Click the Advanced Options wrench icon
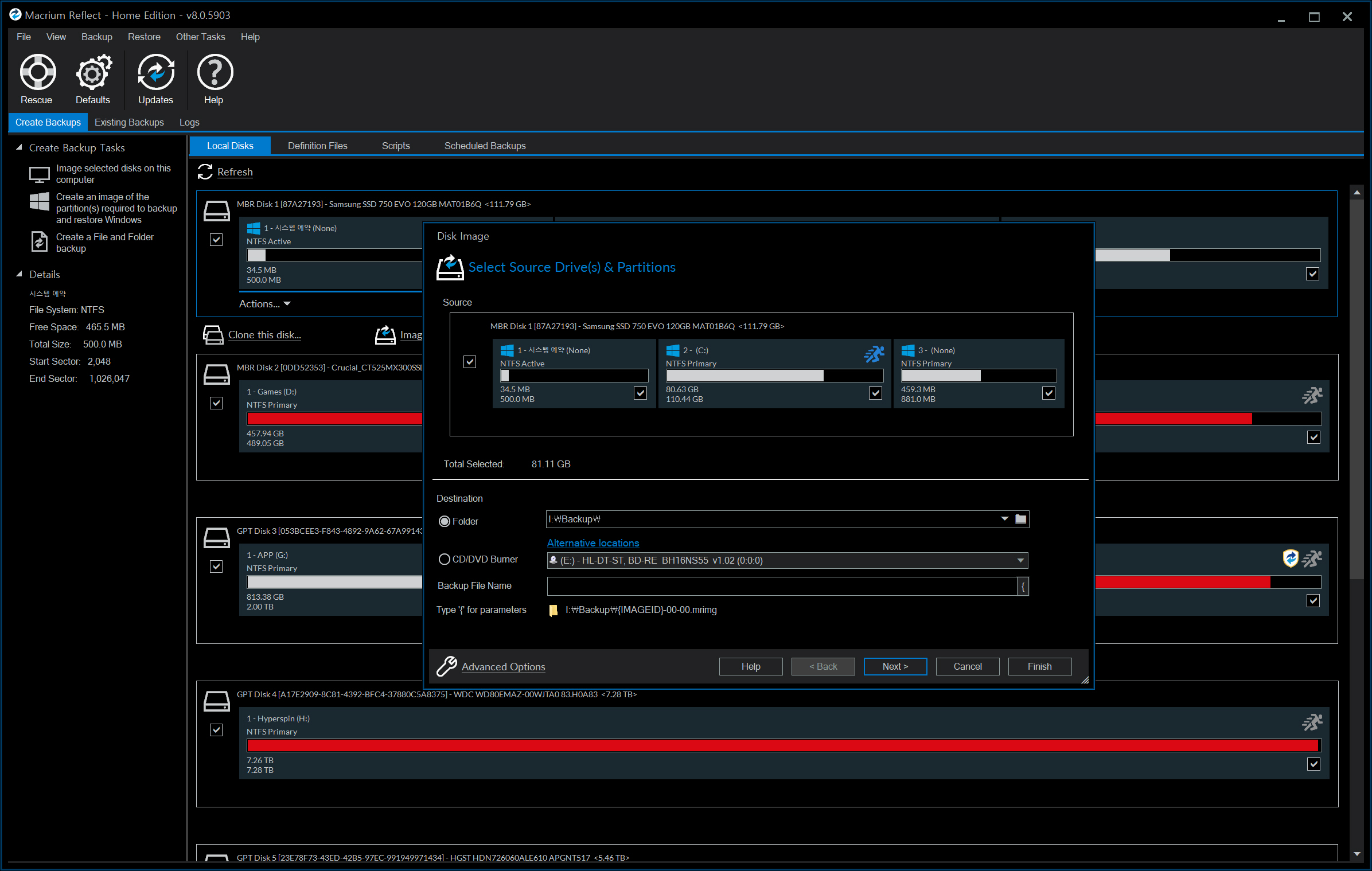Viewport: 1372px width, 871px height. [x=447, y=666]
